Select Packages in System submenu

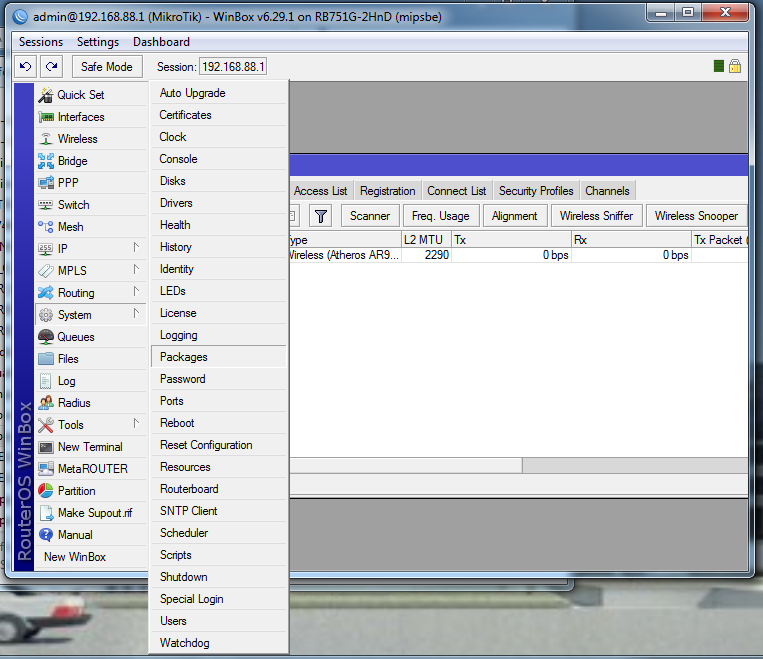(x=218, y=357)
